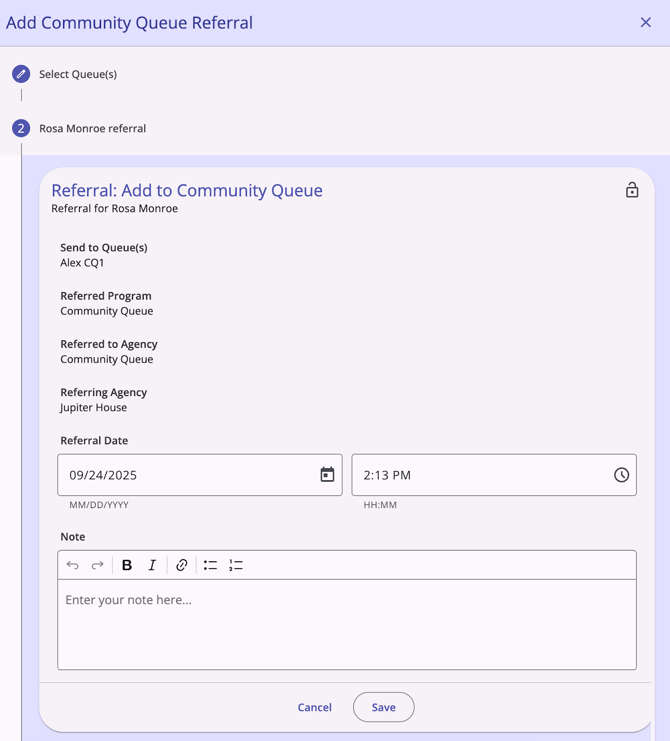Image resolution: width=670 pixels, height=741 pixels.
Task: Click the referral time field showing 2:13 PM
Action: pos(480,475)
